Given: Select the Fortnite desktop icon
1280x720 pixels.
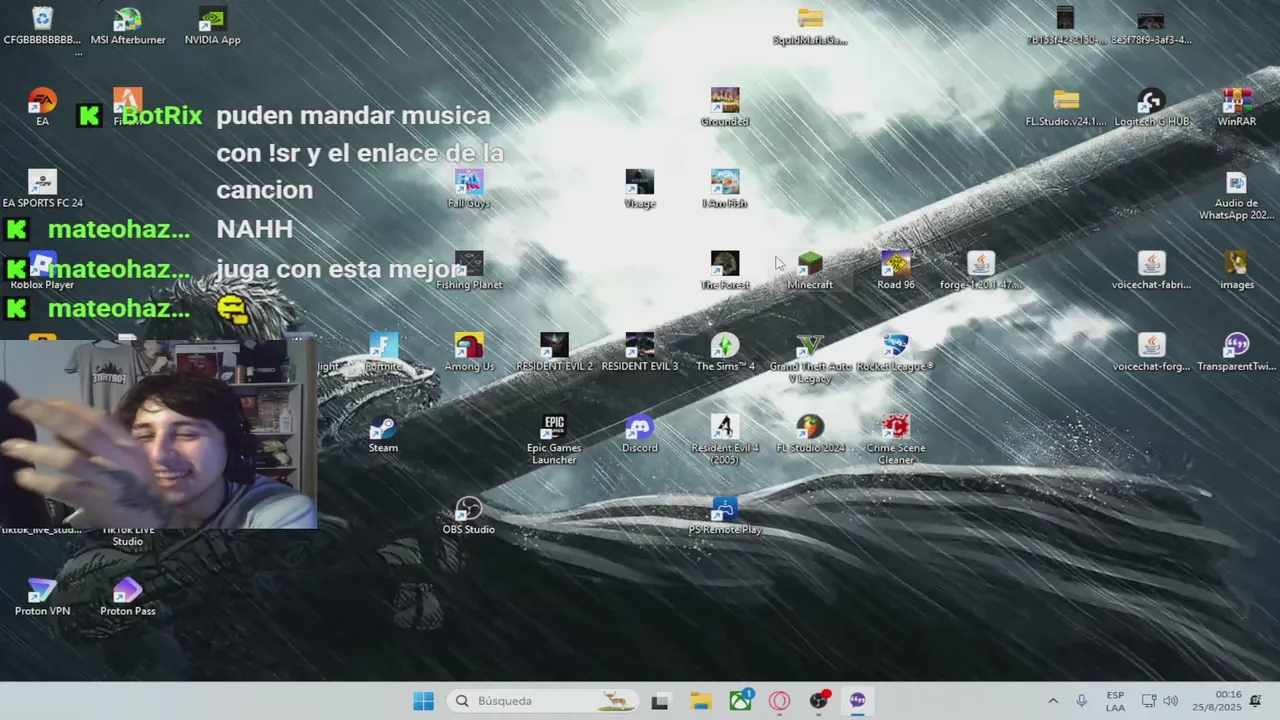Looking at the screenshot, I should click(384, 352).
